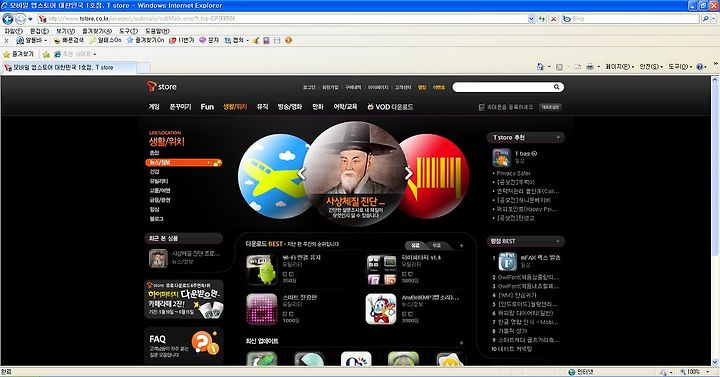Click the VOD 다운로드 TV icon
720x377 pixels.
tap(370, 107)
